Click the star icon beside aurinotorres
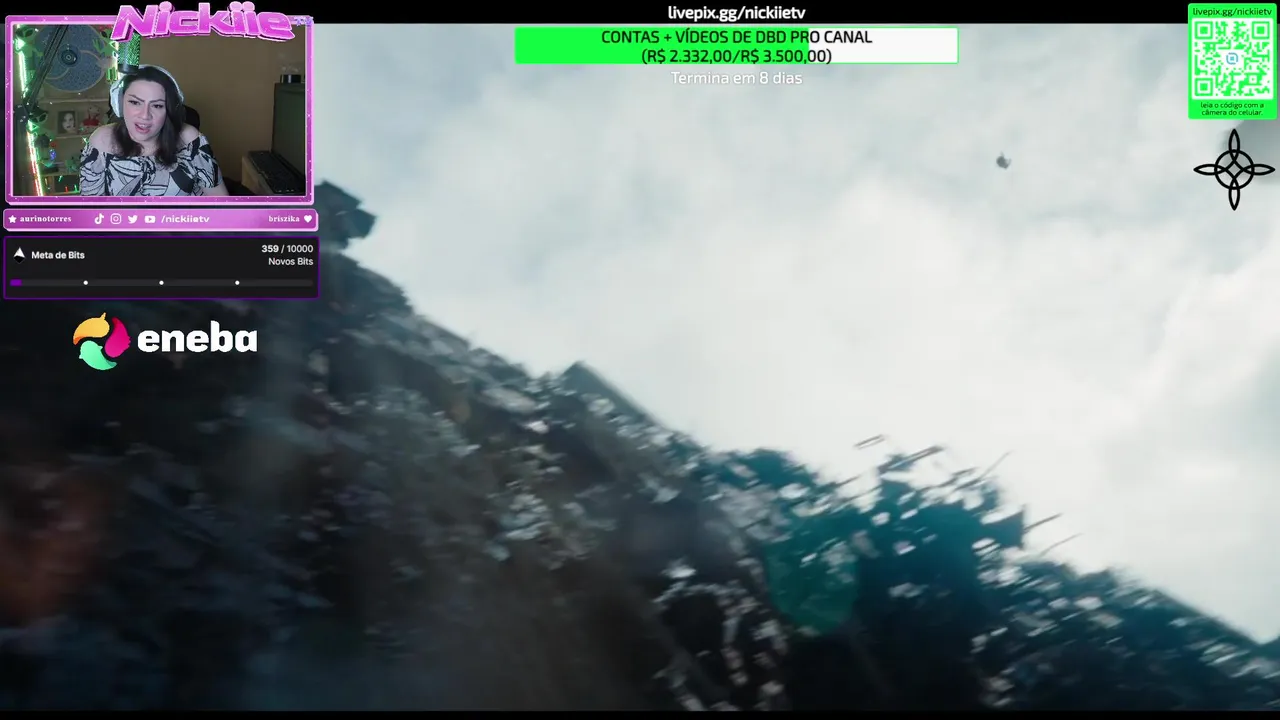 (12, 219)
